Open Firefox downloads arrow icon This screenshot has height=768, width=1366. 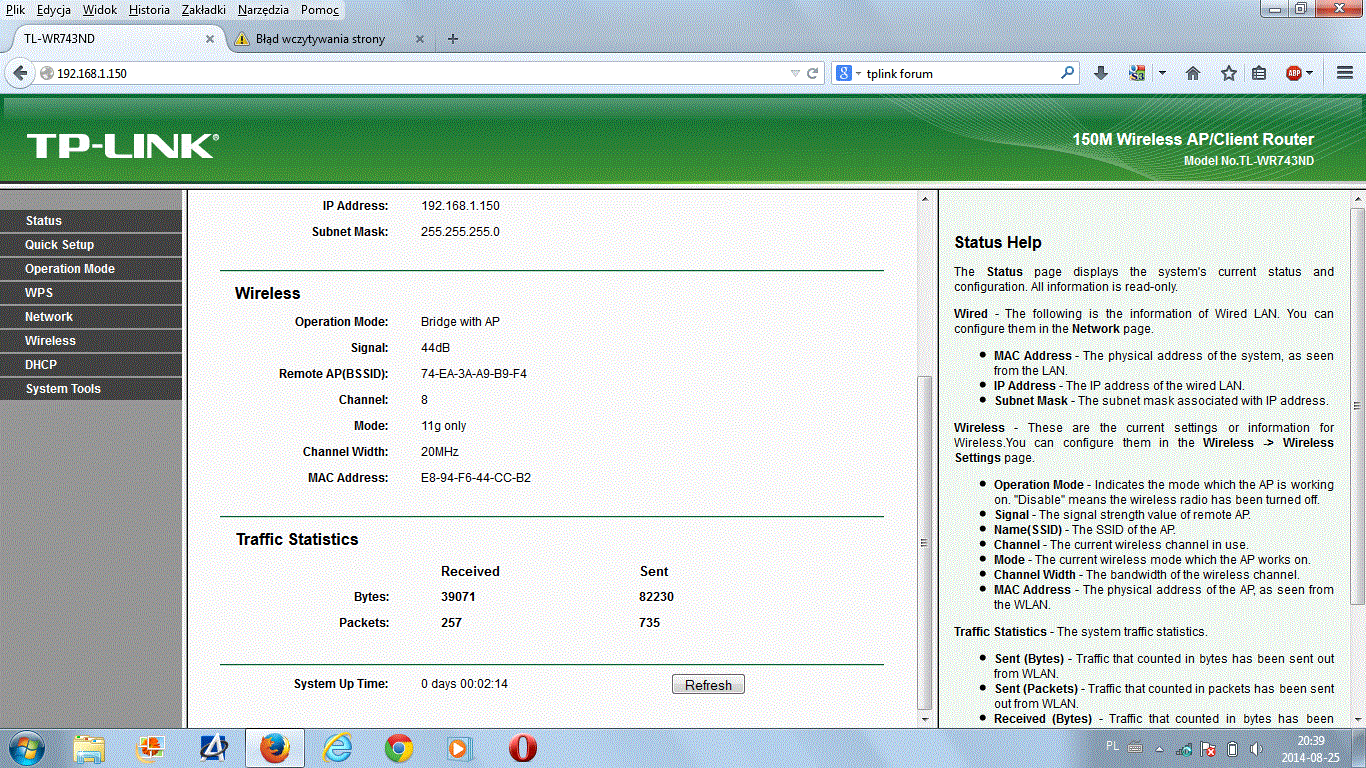[1101, 73]
